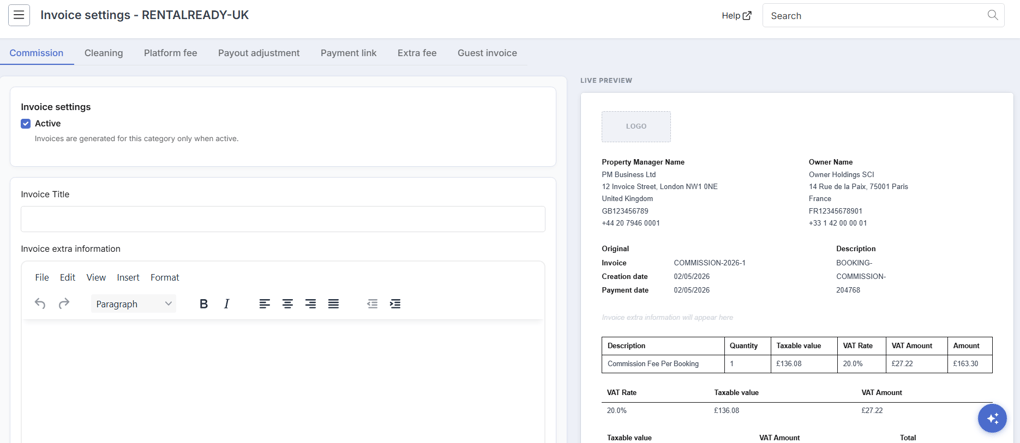Click invoice number COMMISSION-2026-1

pos(710,263)
